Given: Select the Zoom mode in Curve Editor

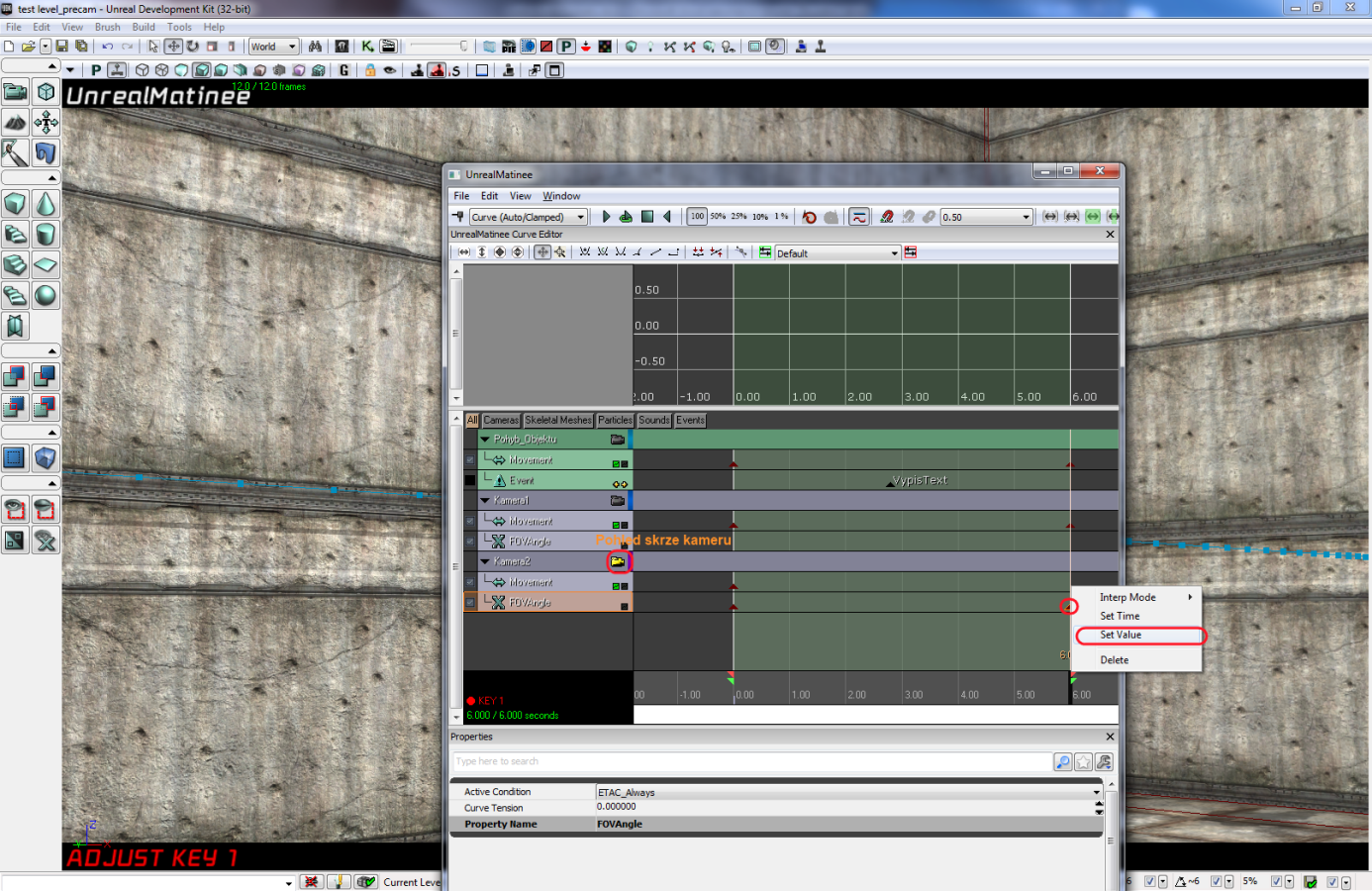Looking at the screenshot, I should (x=560, y=252).
